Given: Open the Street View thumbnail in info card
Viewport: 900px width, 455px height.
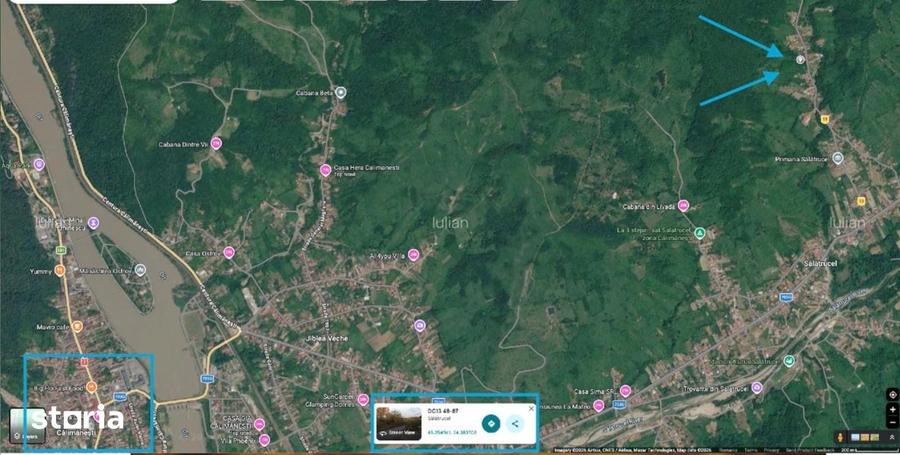Looking at the screenshot, I should click(x=399, y=423).
